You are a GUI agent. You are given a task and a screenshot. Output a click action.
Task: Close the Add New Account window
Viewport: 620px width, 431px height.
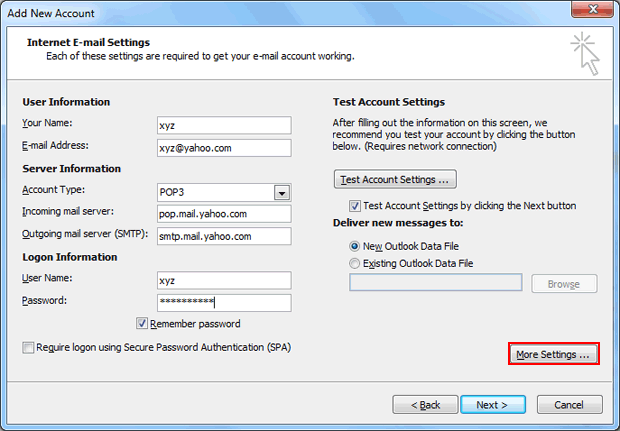coord(592,9)
